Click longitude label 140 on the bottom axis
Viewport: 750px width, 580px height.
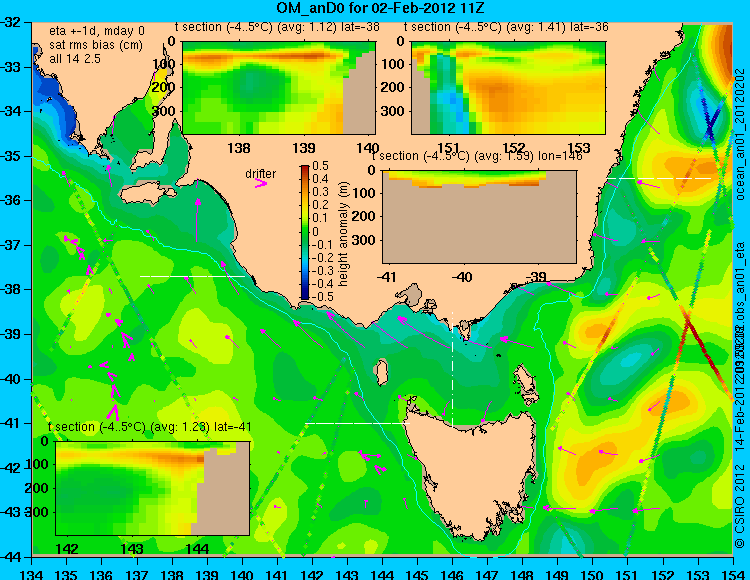242,573
